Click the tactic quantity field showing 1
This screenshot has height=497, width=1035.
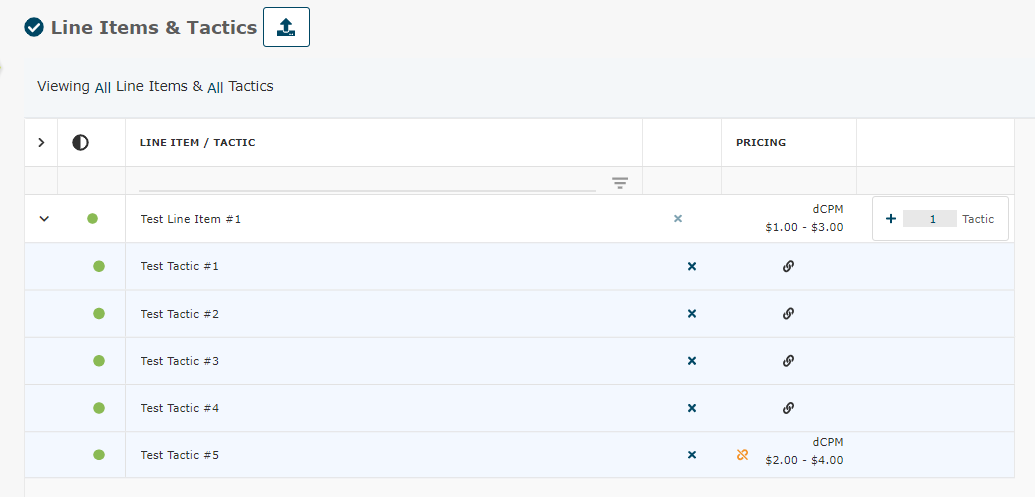[929, 218]
